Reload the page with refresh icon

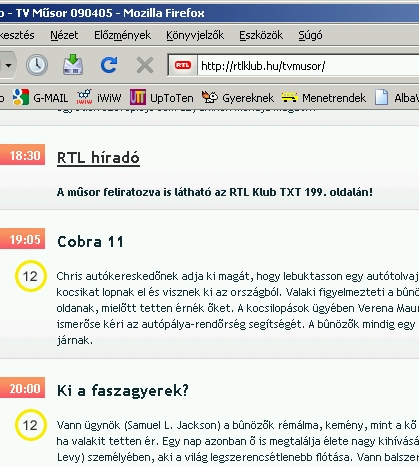109,65
